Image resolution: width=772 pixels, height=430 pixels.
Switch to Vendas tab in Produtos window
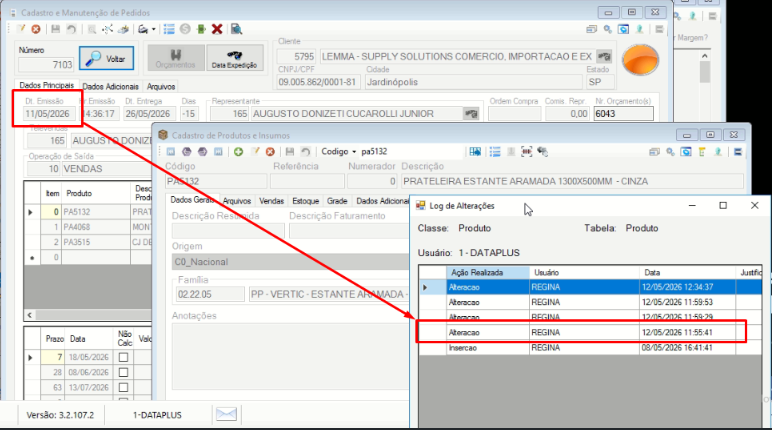point(271,201)
